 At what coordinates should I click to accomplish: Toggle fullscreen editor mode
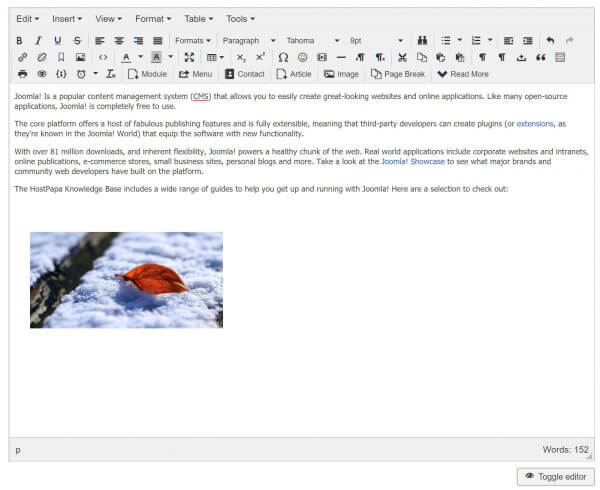pos(189,57)
